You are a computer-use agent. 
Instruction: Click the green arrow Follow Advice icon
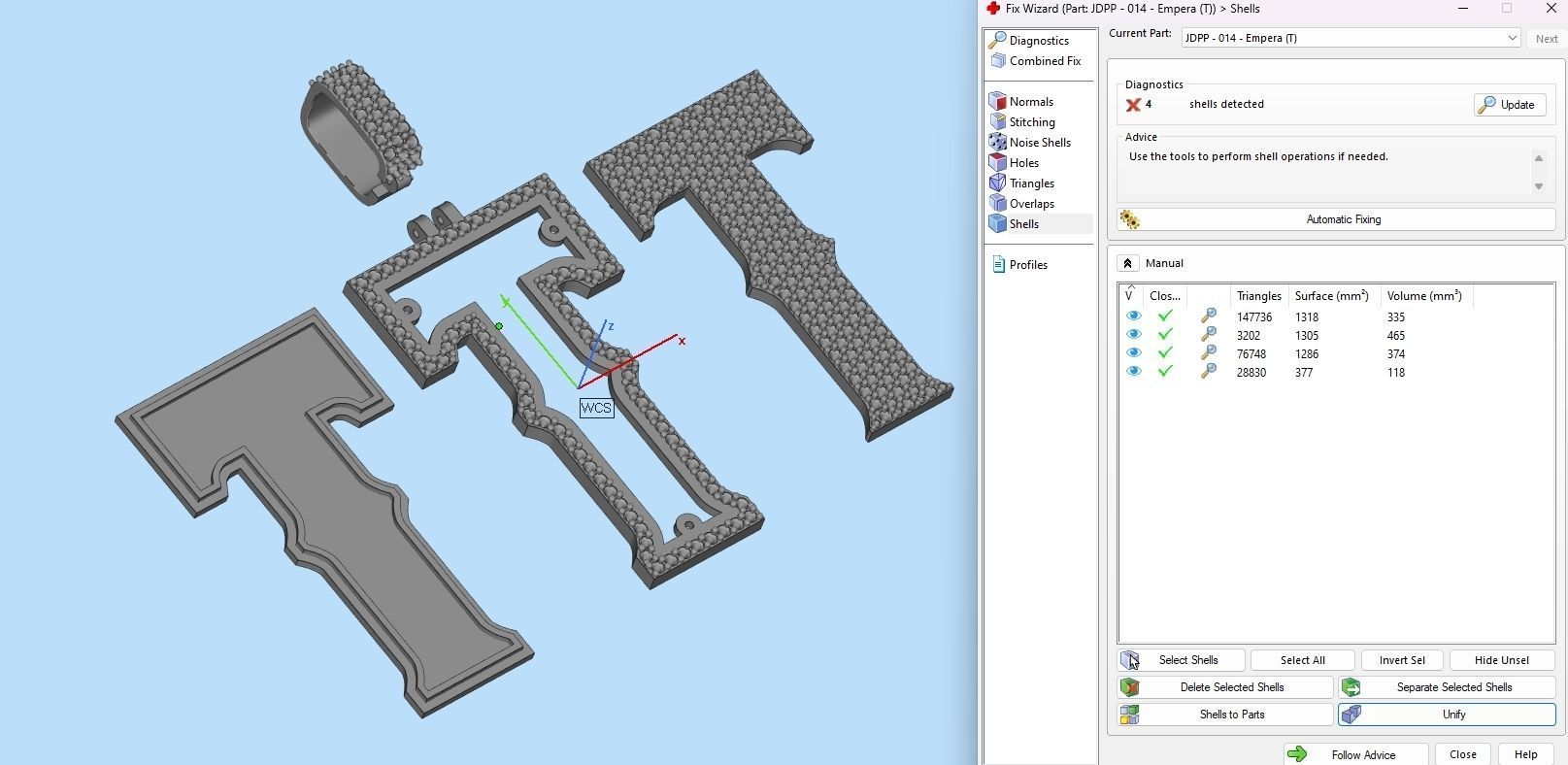[1298, 754]
